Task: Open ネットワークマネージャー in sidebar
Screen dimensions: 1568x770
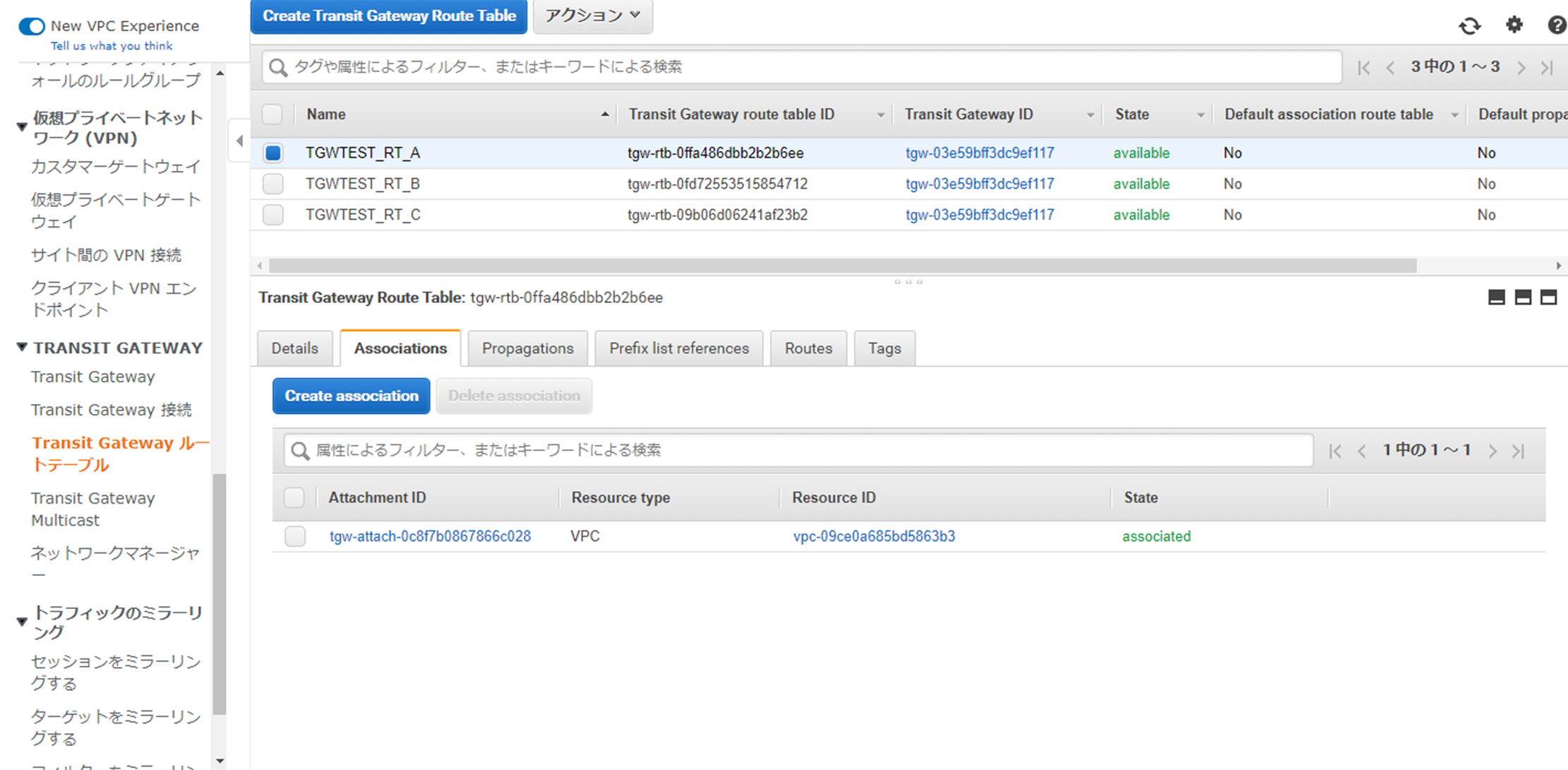Action: (x=116, y=564)
